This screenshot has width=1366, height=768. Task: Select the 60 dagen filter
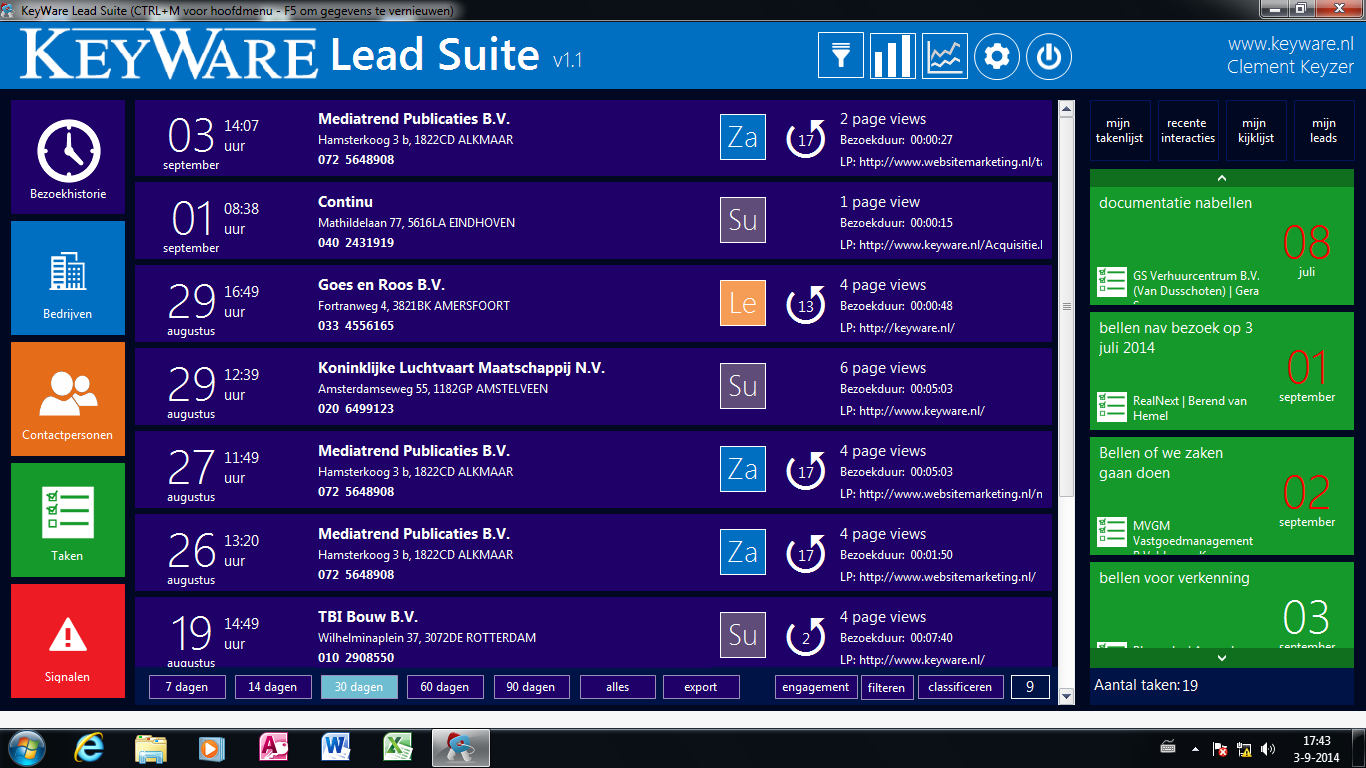(x=445, y=687)
